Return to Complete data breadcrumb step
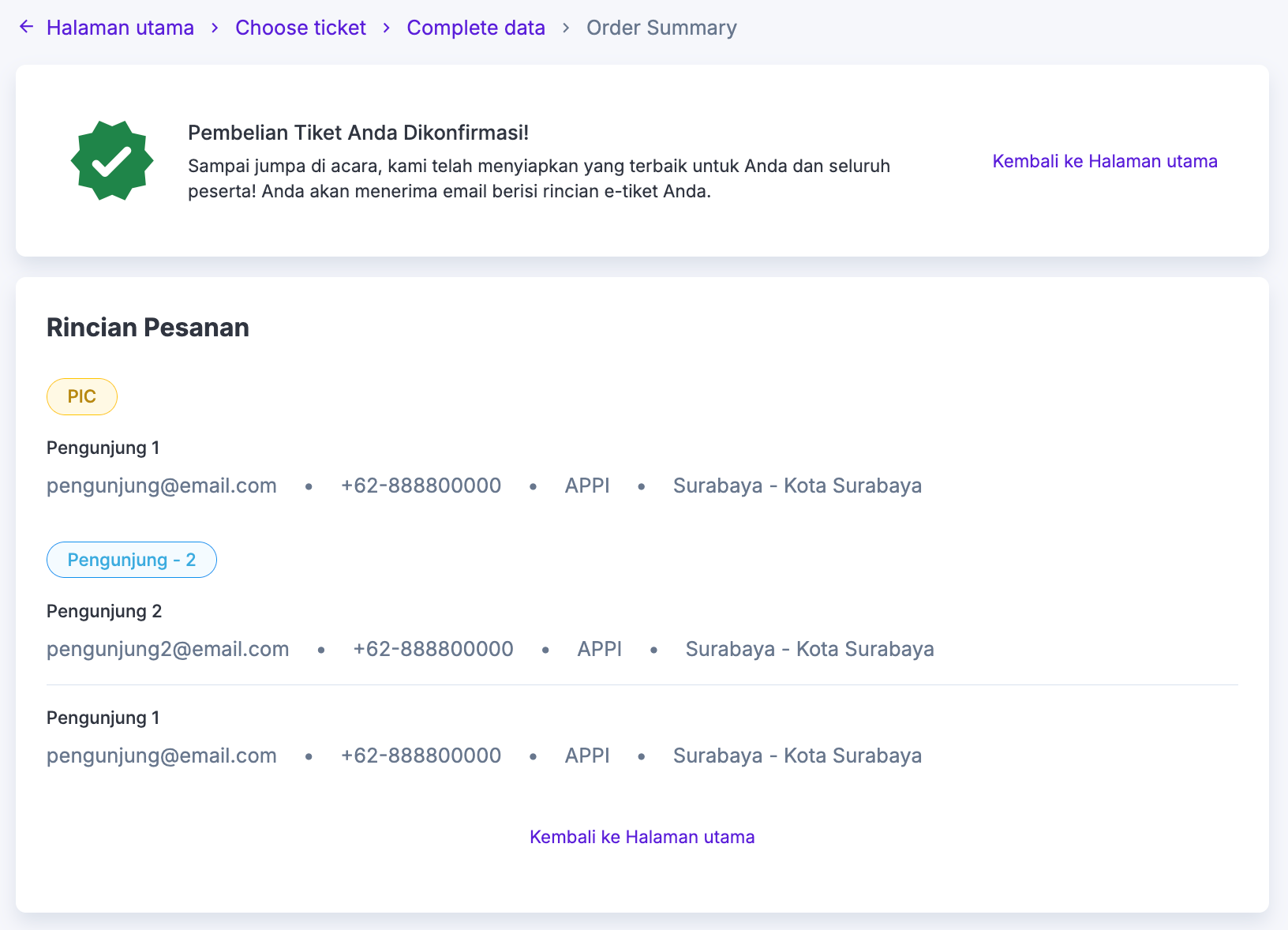 tap(476, 28)
